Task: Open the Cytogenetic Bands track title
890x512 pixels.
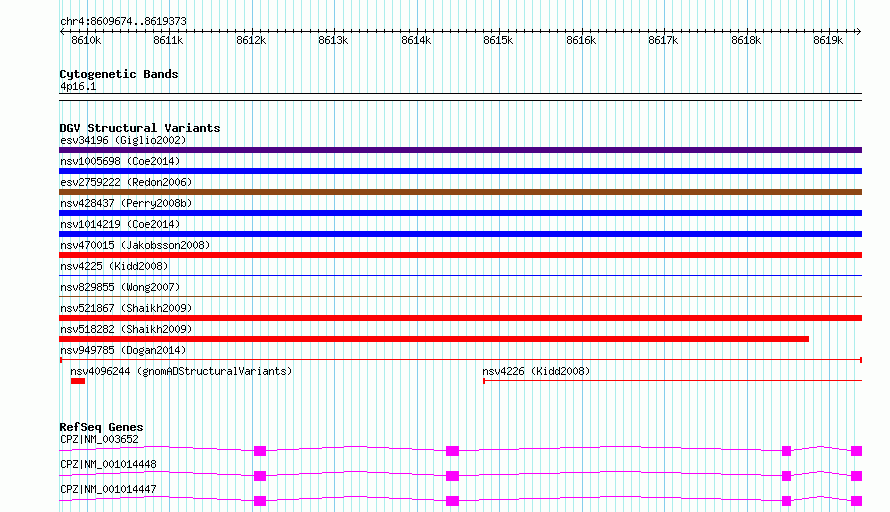Action: click(x=119, y=74)
